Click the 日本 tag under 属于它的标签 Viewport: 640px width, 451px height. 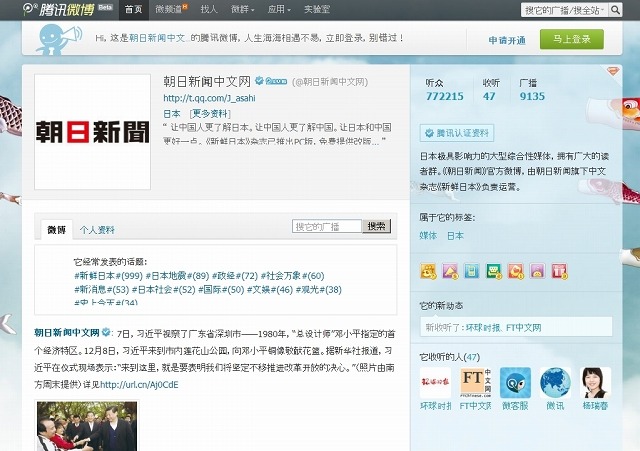coord(455,235)
